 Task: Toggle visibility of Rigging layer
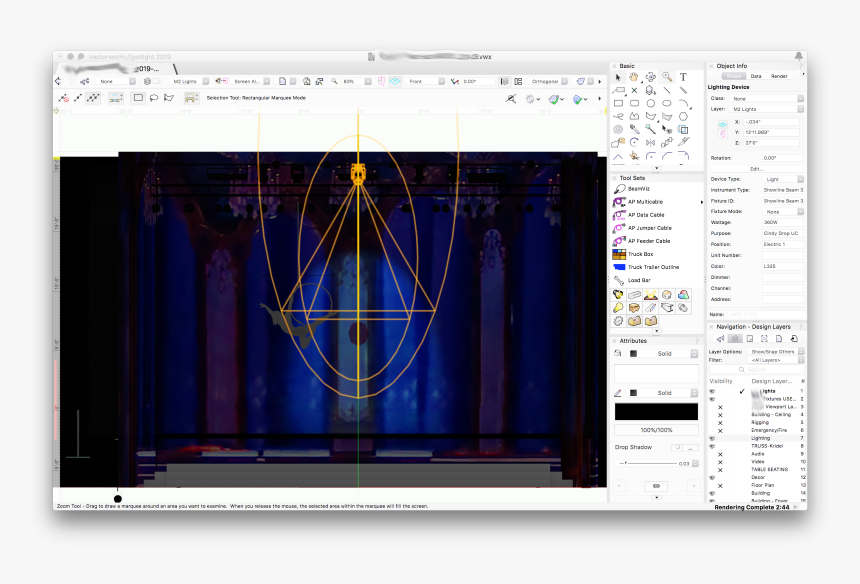(x=720, y=423)
